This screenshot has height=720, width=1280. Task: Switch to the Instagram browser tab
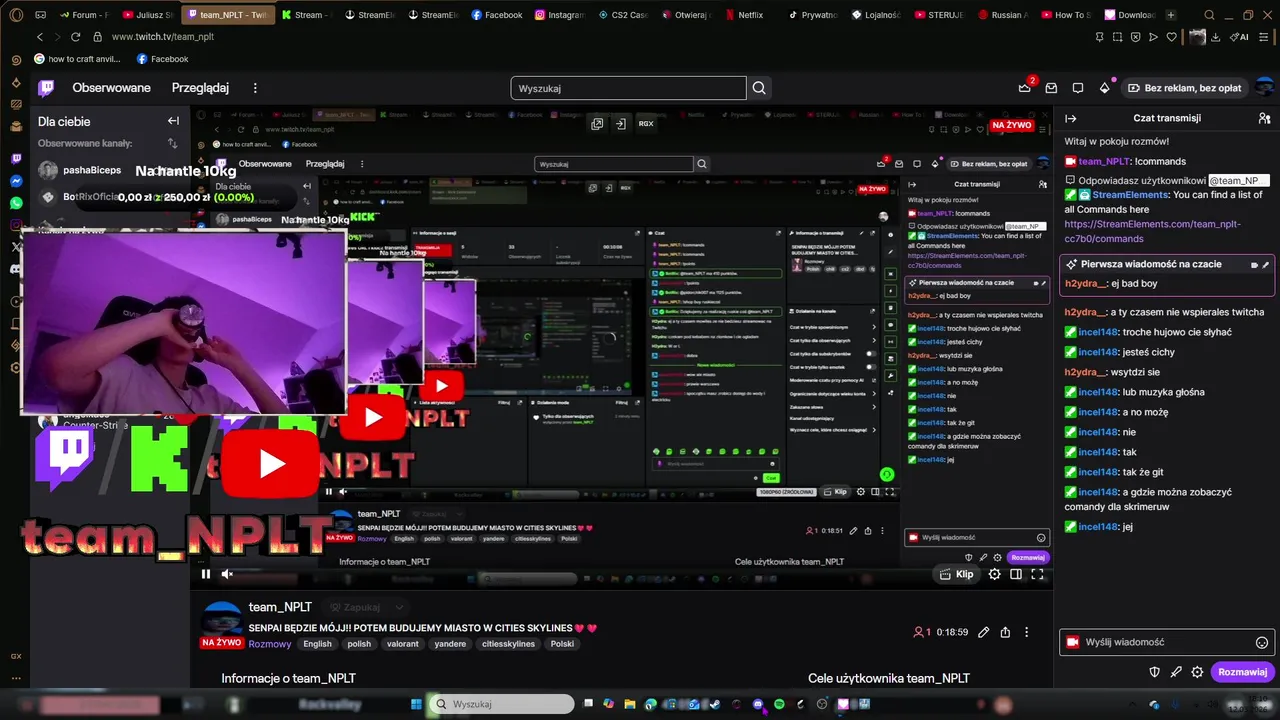(x=560, y=15)
